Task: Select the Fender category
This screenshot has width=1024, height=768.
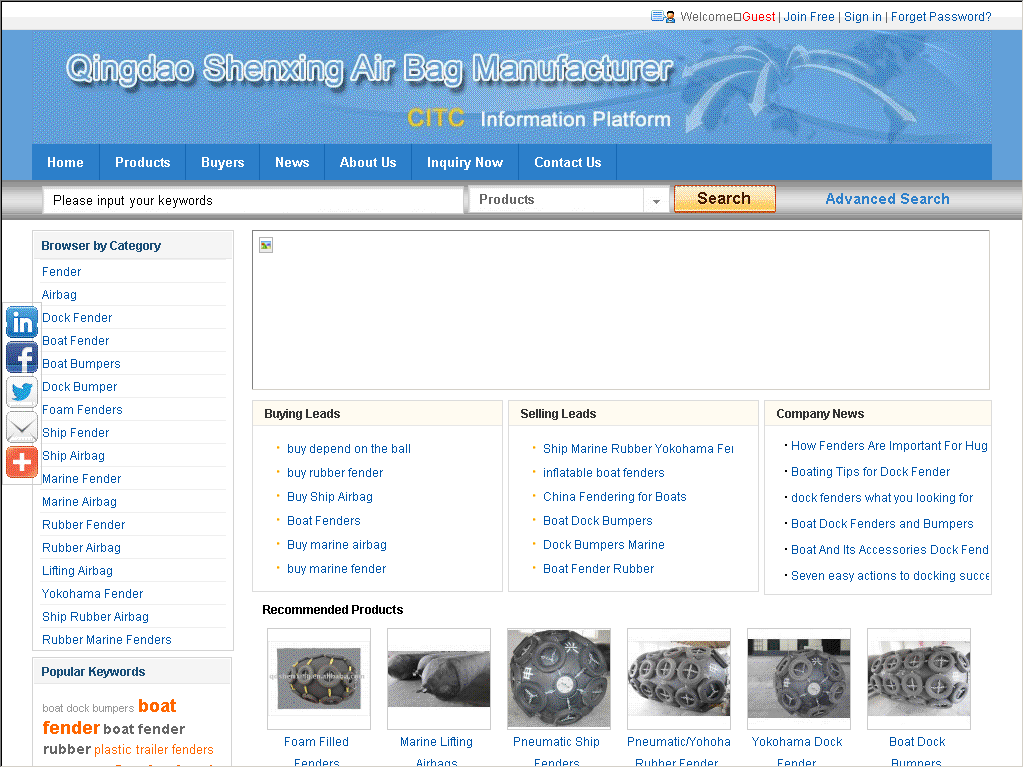Action: pyautogui.click(x=61, y=272)
